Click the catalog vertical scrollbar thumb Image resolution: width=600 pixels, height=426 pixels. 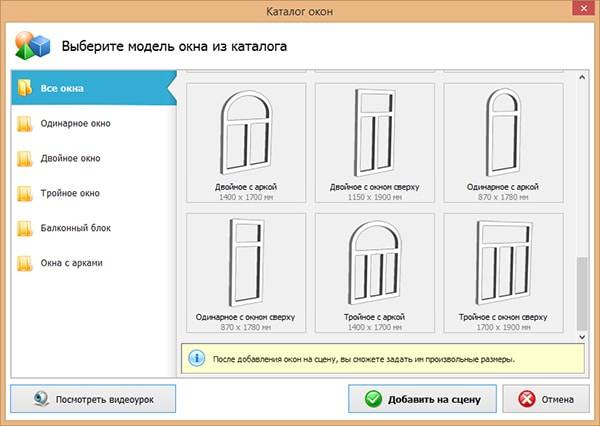[x=582, y=297]
